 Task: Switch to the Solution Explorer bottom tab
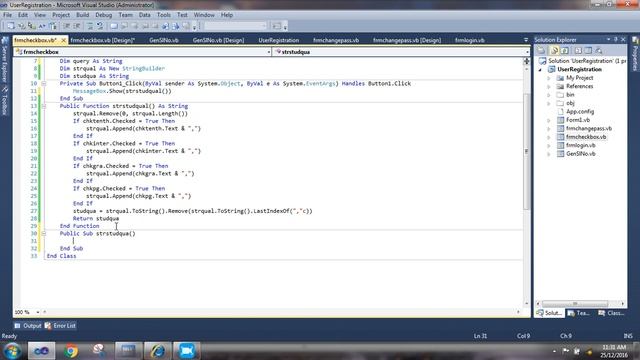click(549, 313)
